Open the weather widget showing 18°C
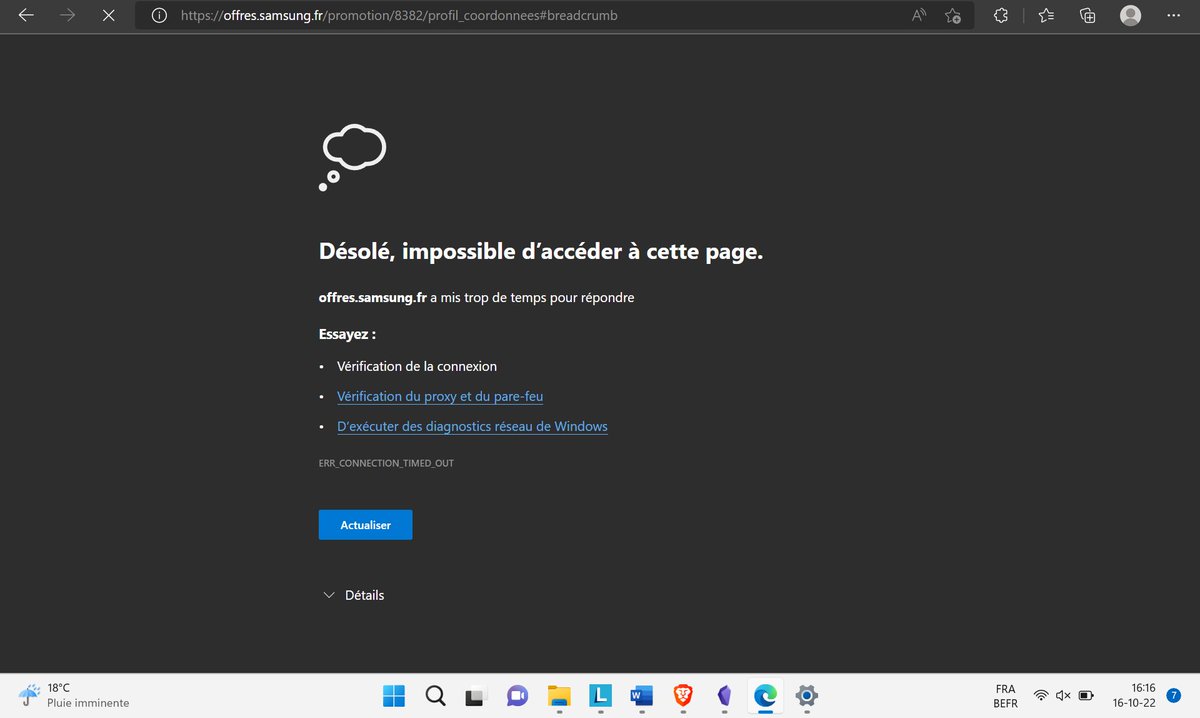This screenshot has width=1200, height=718. [75, 695]
